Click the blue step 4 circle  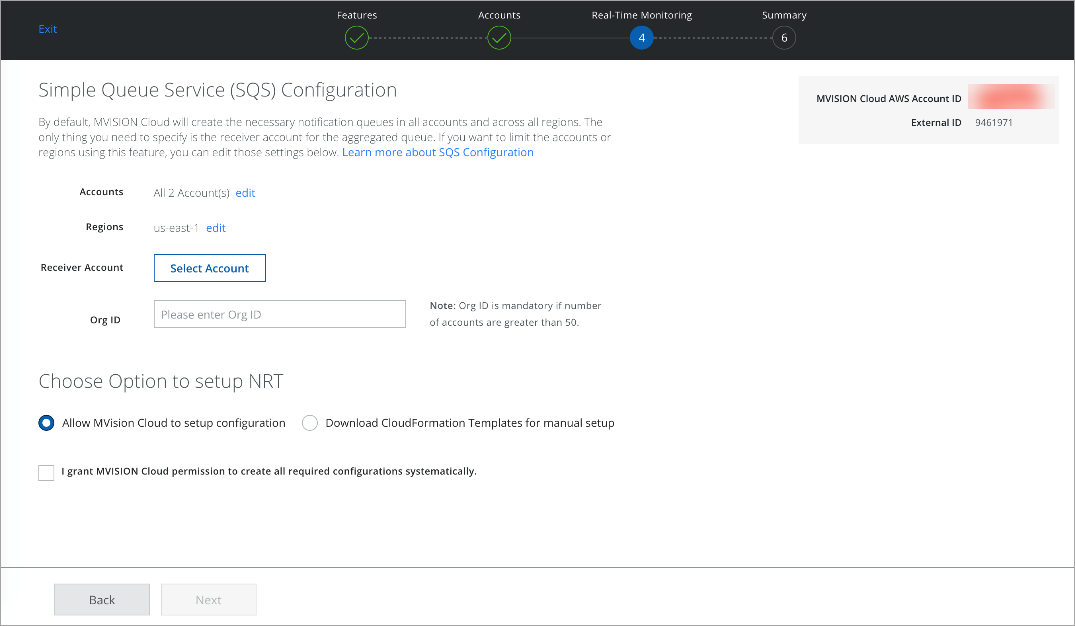point(641,39)
